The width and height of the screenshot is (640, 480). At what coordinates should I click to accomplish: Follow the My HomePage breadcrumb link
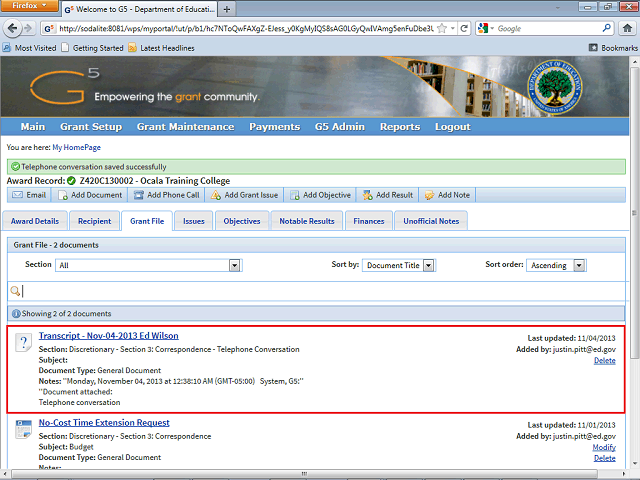click(76, 147)
